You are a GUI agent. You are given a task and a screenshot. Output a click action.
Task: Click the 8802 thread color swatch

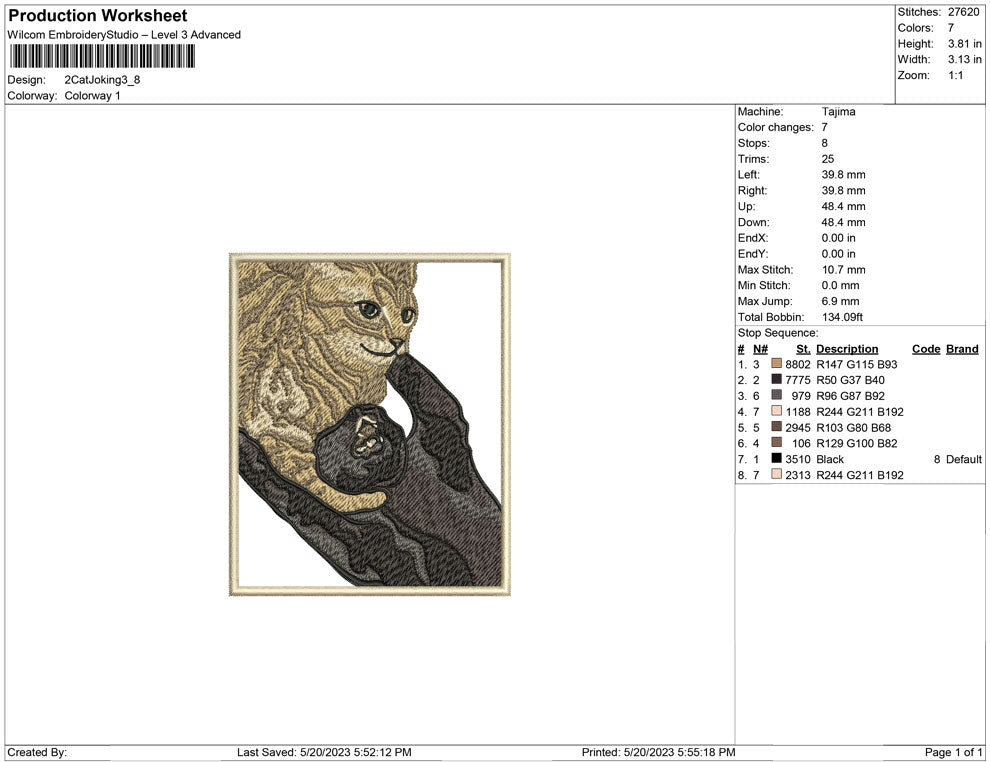point(777,364)
